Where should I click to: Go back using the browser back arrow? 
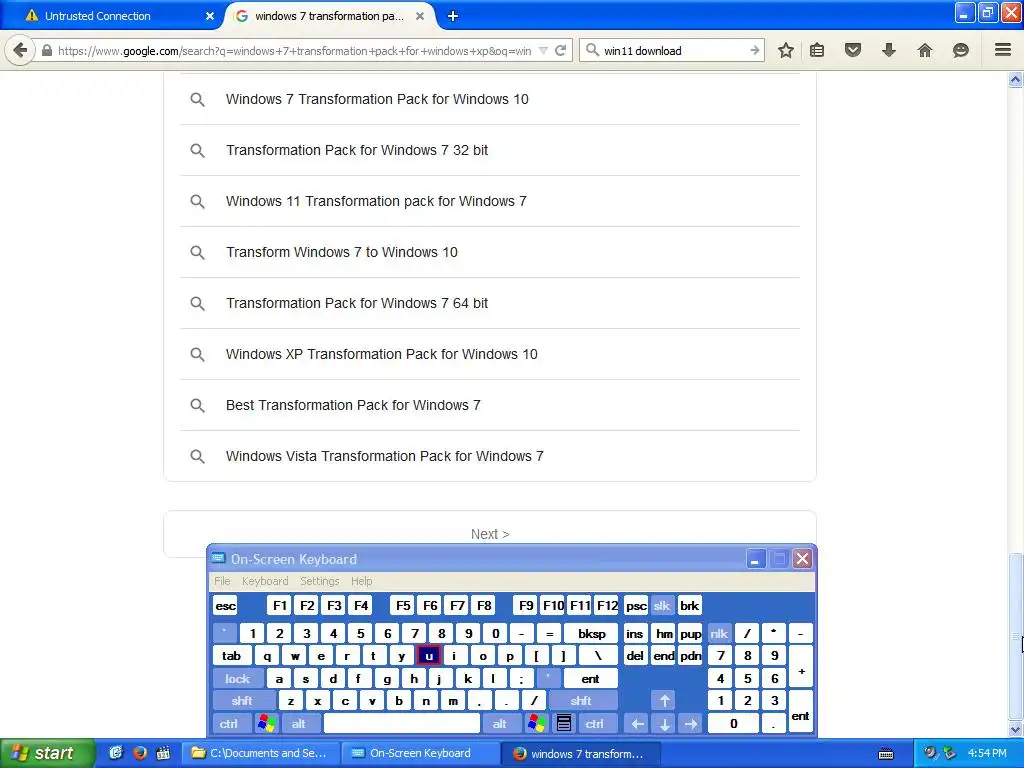20,50
